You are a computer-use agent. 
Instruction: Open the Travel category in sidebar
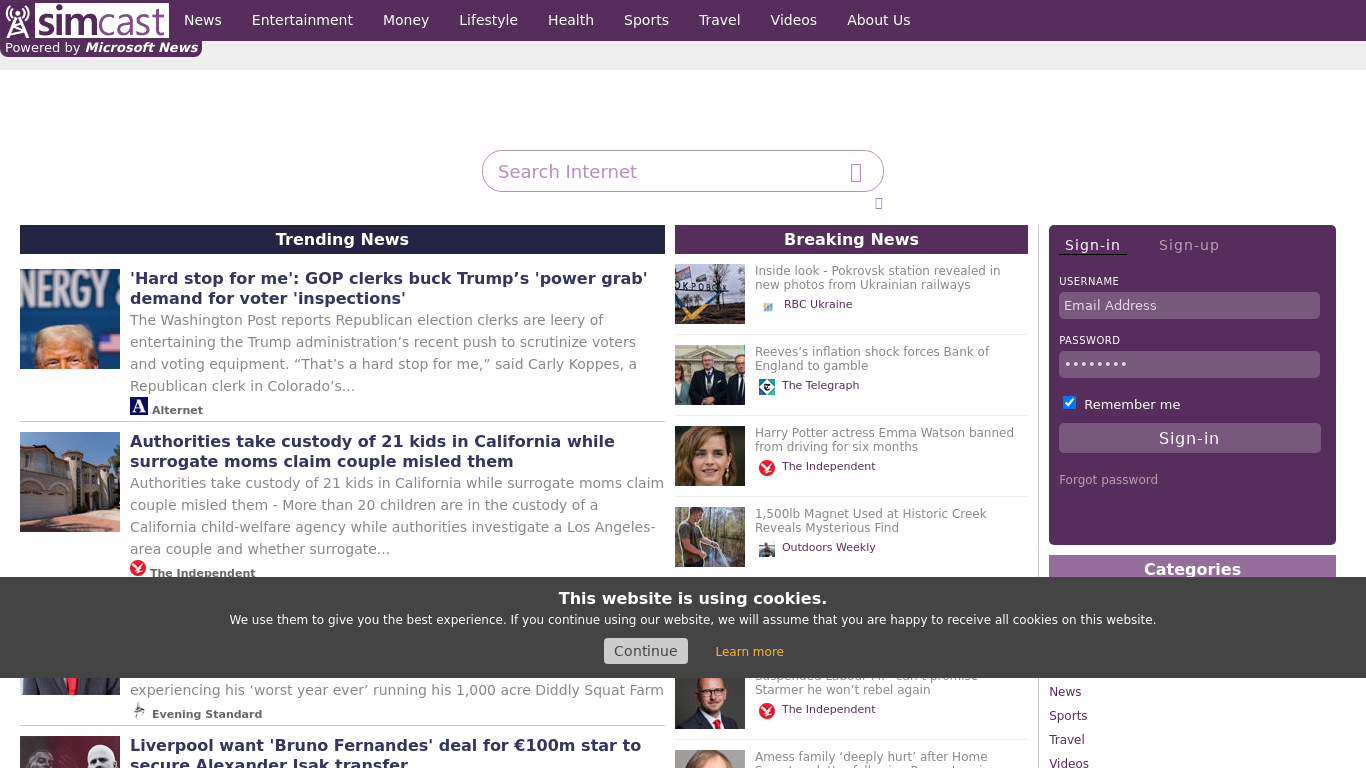tap(1067, 740)
